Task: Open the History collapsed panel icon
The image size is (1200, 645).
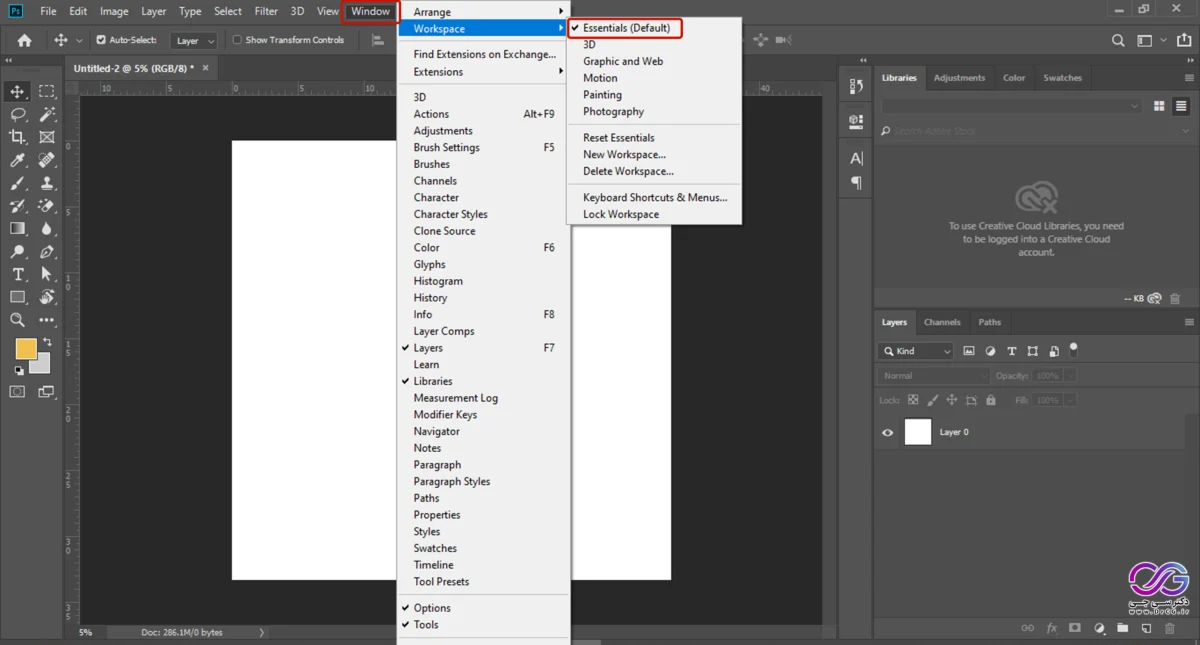Action: (856, 87)
